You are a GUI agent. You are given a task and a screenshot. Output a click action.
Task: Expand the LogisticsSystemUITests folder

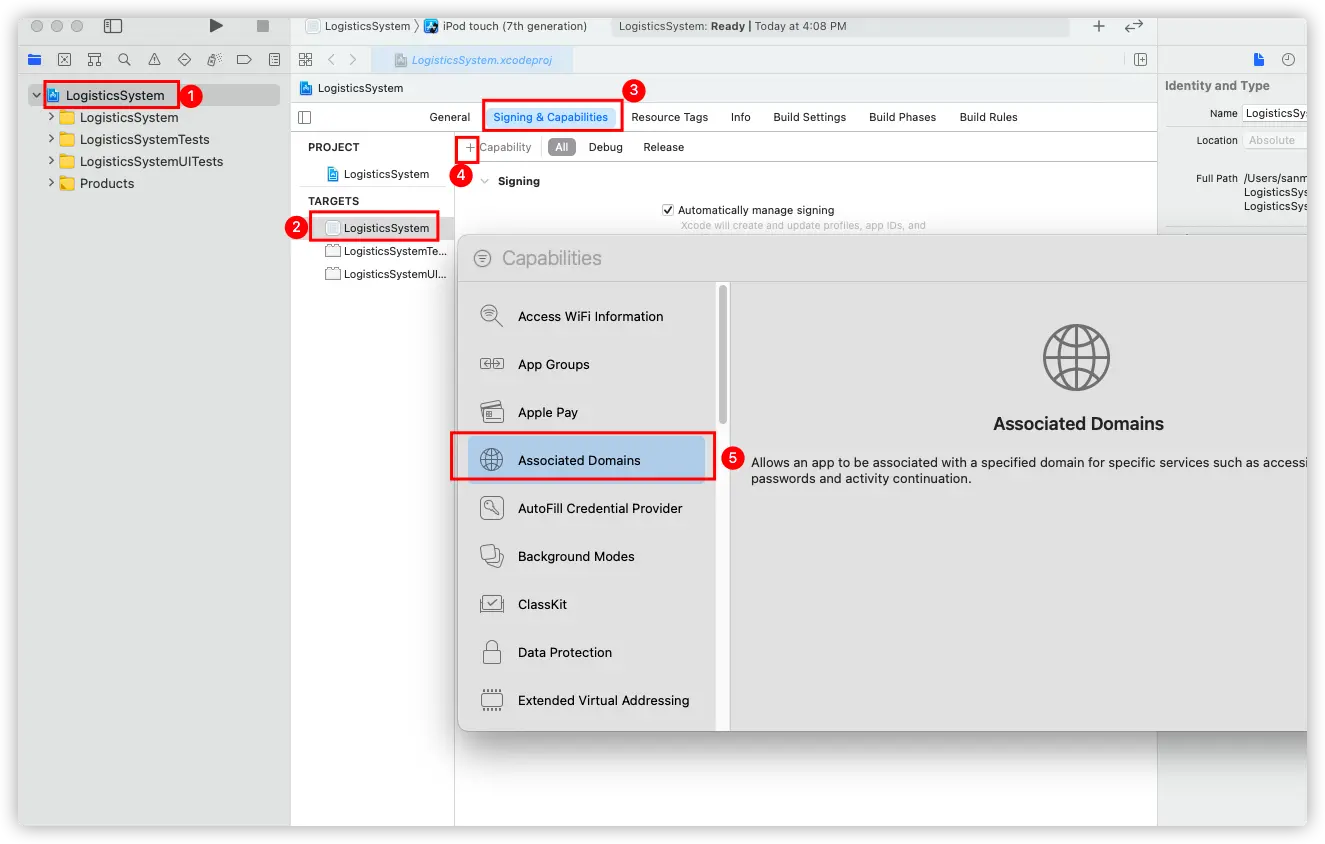[x=51, y=161]
